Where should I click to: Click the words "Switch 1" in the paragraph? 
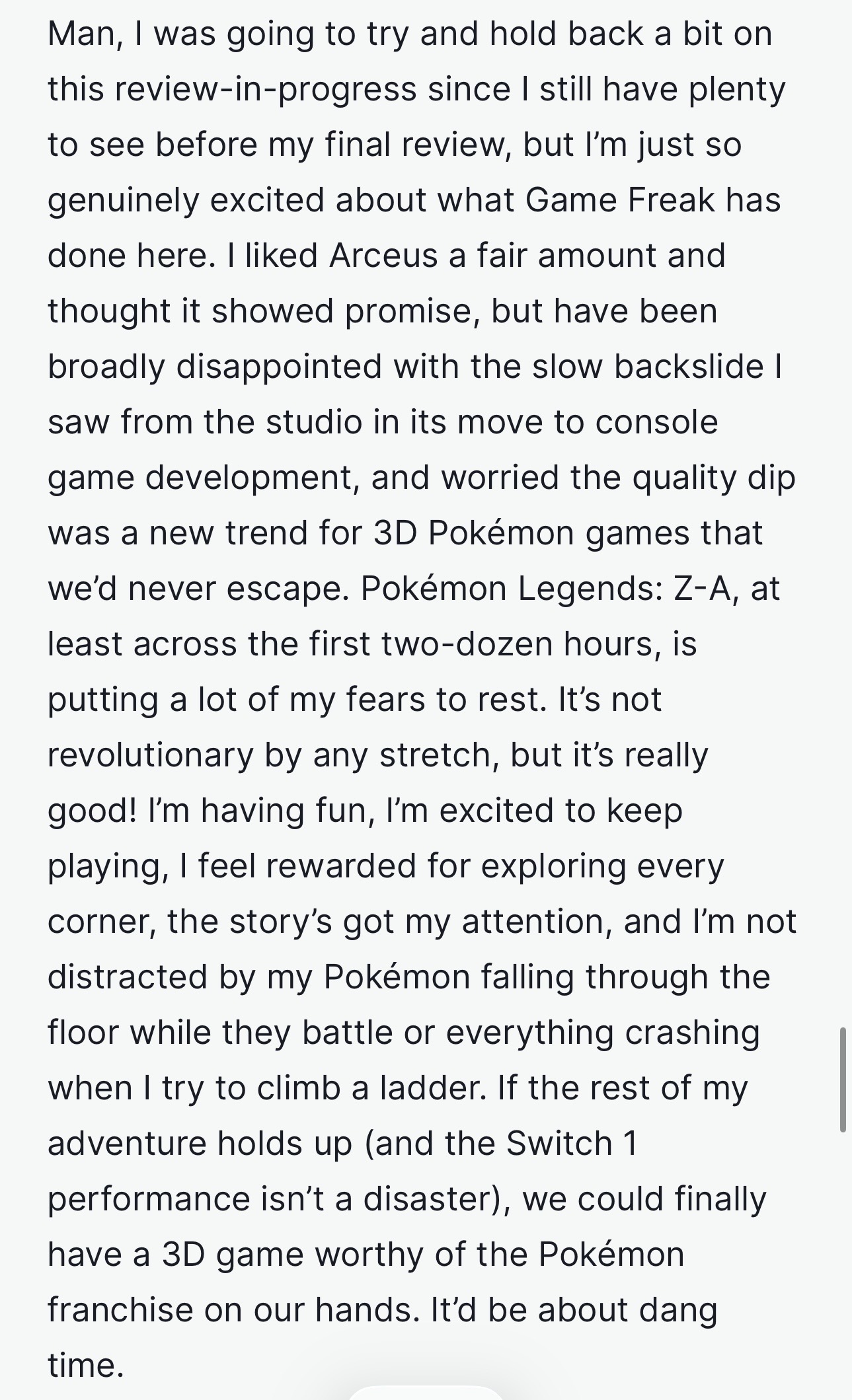pos(571,1144)
